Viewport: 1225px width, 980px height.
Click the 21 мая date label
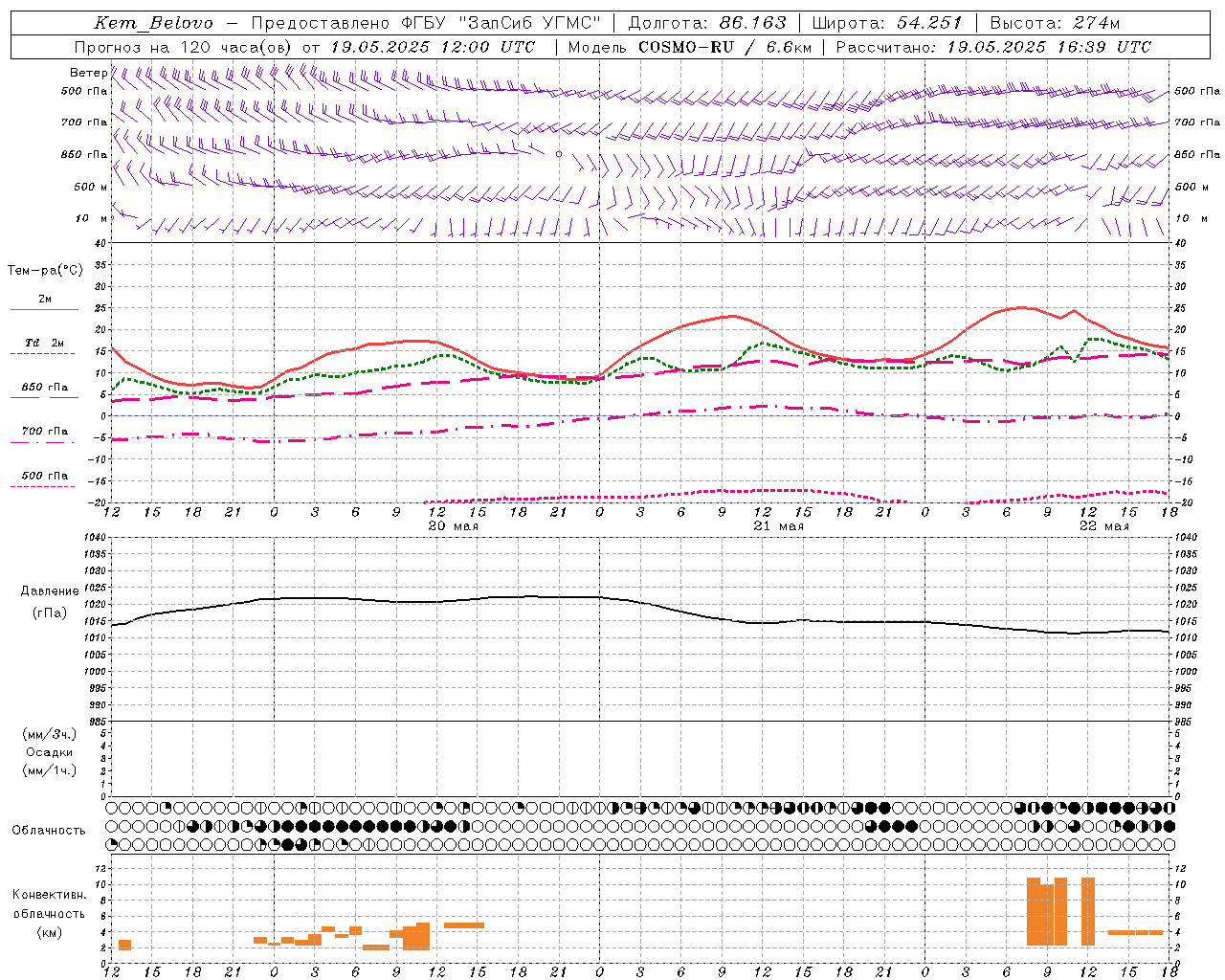[779, 526]
